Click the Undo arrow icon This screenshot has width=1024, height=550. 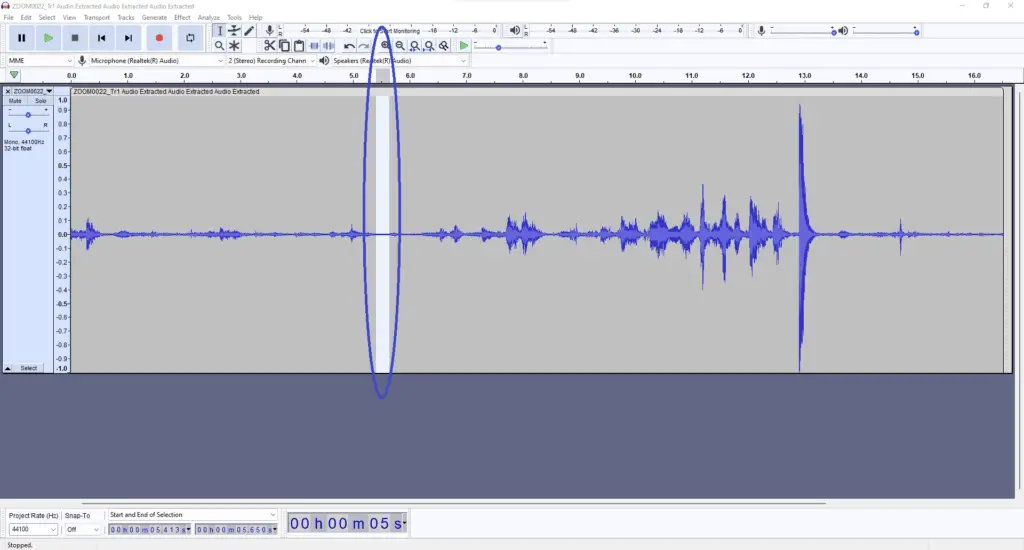[349, 46]
